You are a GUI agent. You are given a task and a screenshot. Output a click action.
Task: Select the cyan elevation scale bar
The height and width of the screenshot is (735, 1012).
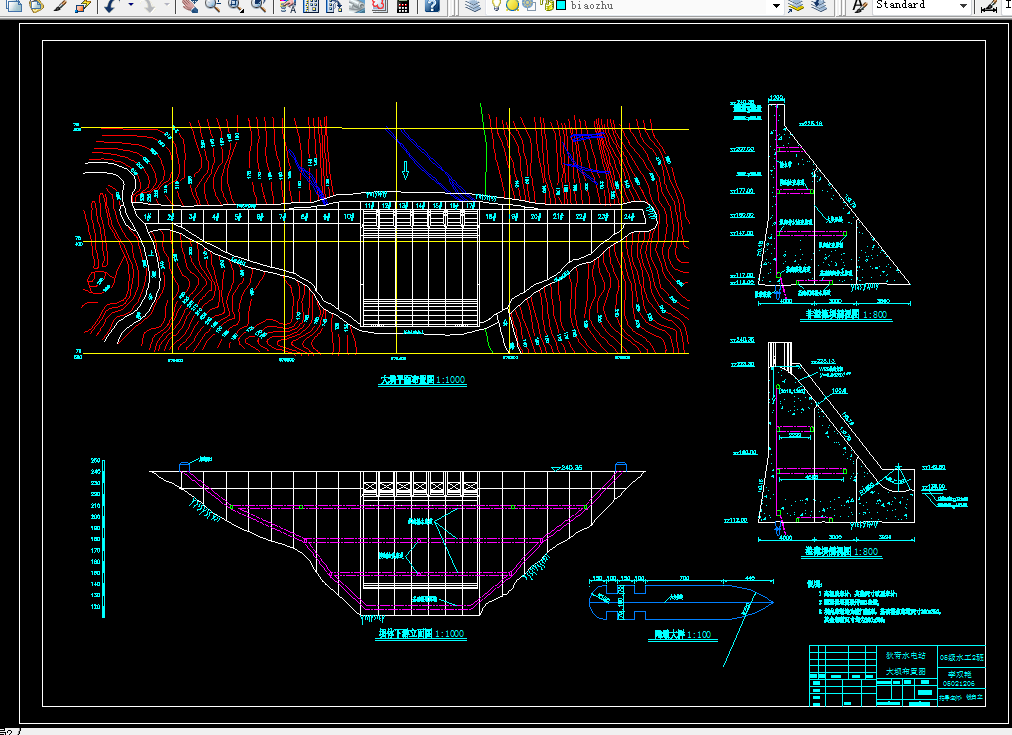pos(103,539)
